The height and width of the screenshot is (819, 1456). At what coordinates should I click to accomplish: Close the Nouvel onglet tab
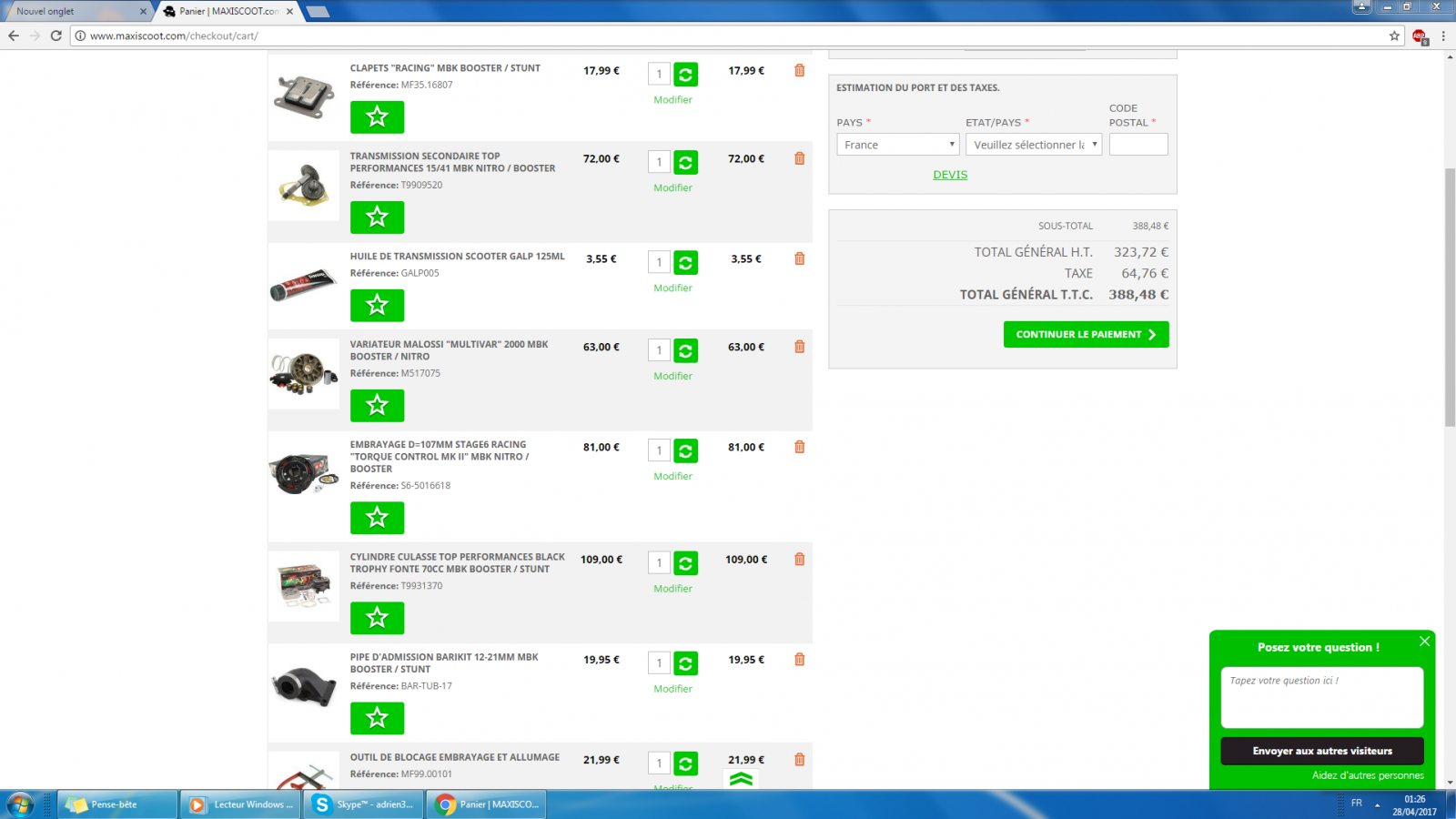143,12
